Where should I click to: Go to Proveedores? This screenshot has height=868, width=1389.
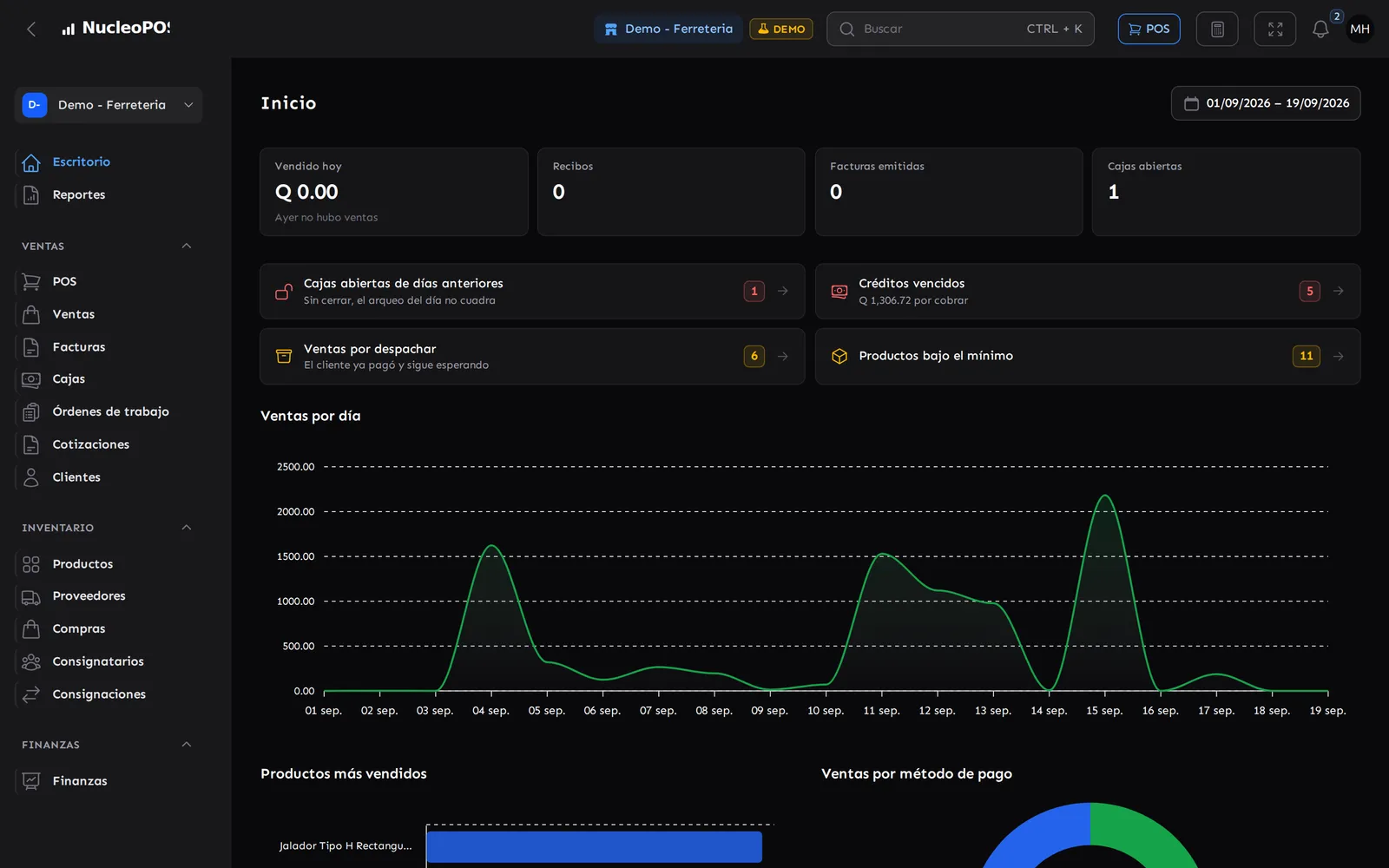pos(89,596)
